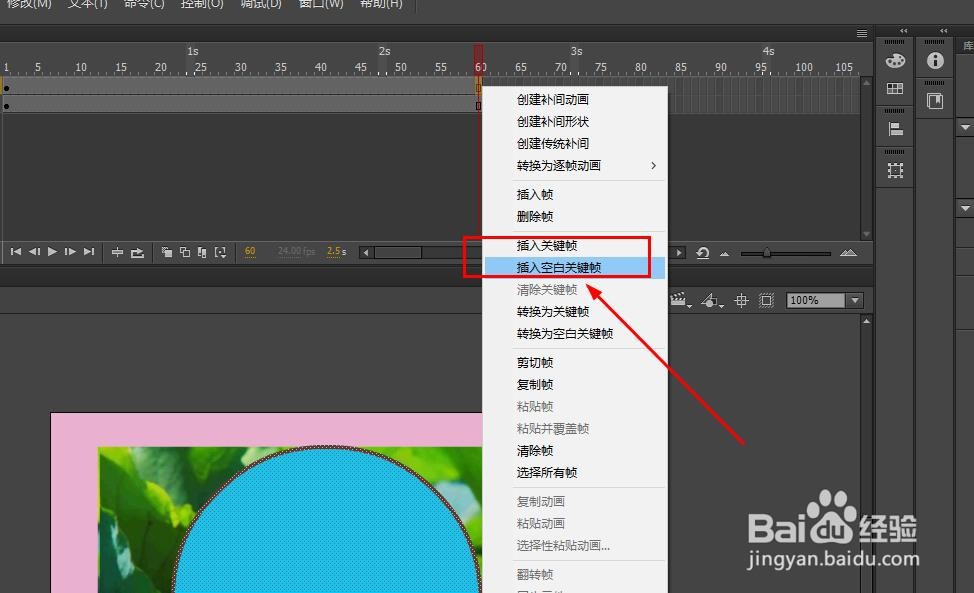Go to last frame
Viewport: 974px width, 593px height.
coord(89,251)
